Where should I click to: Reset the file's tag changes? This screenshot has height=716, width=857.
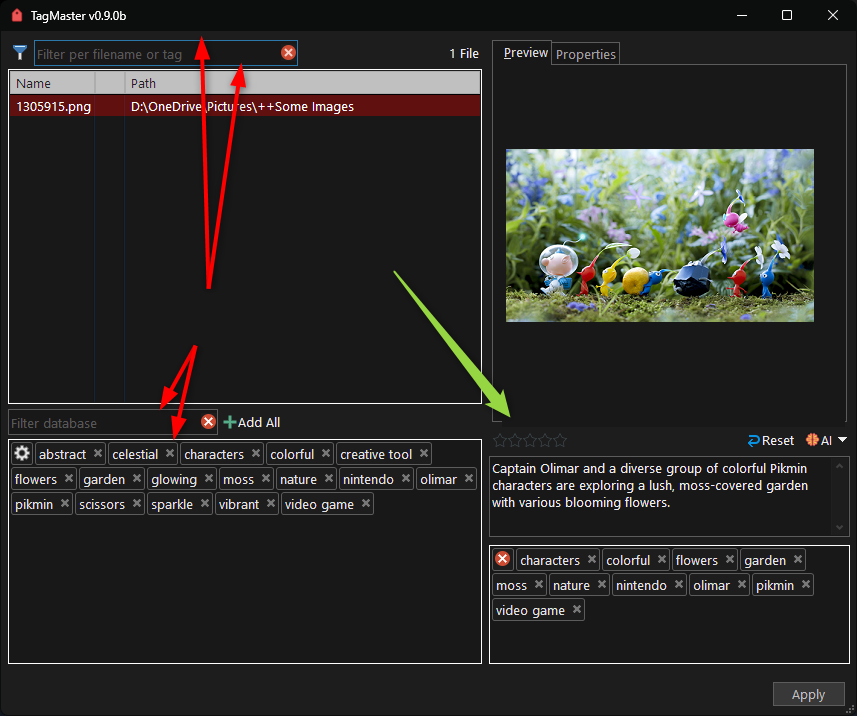click(x=770, y=440)
